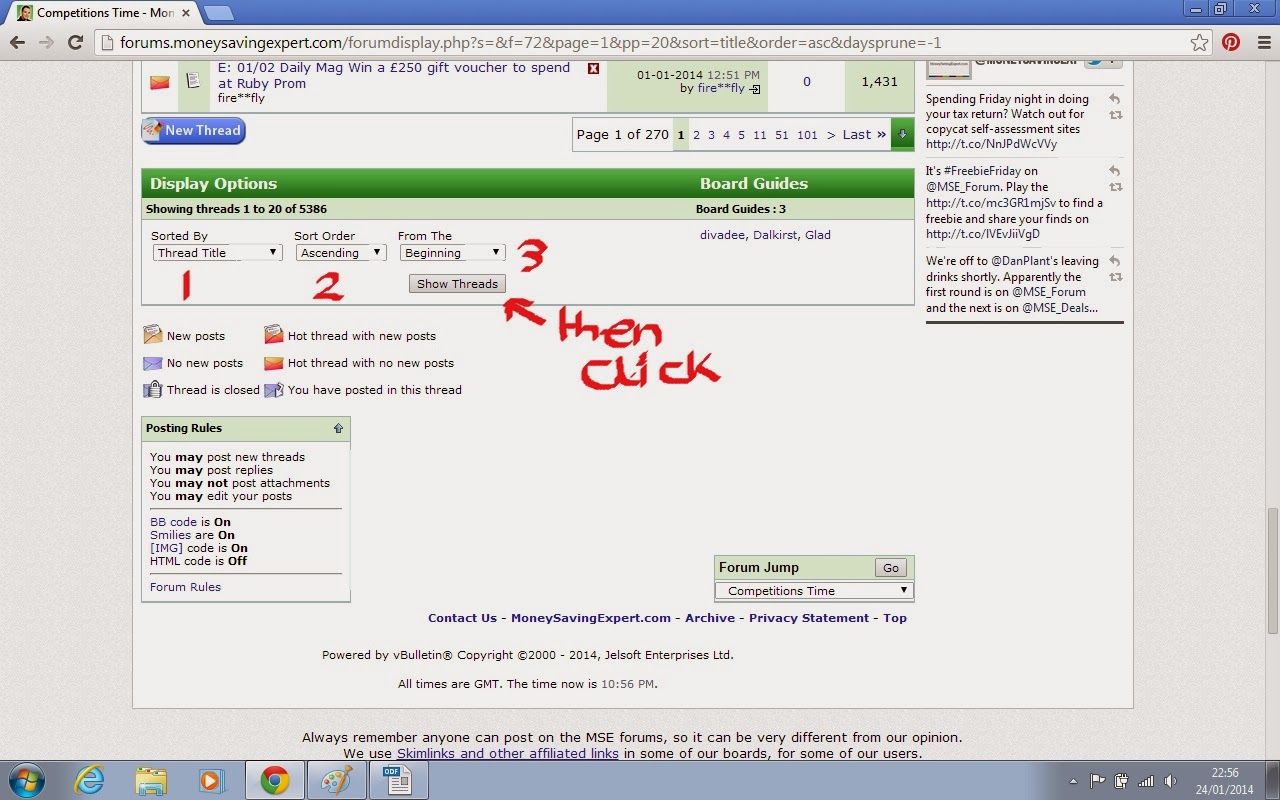Reply to the #FreebieFriday tweet

click(x=1114, y=171)
